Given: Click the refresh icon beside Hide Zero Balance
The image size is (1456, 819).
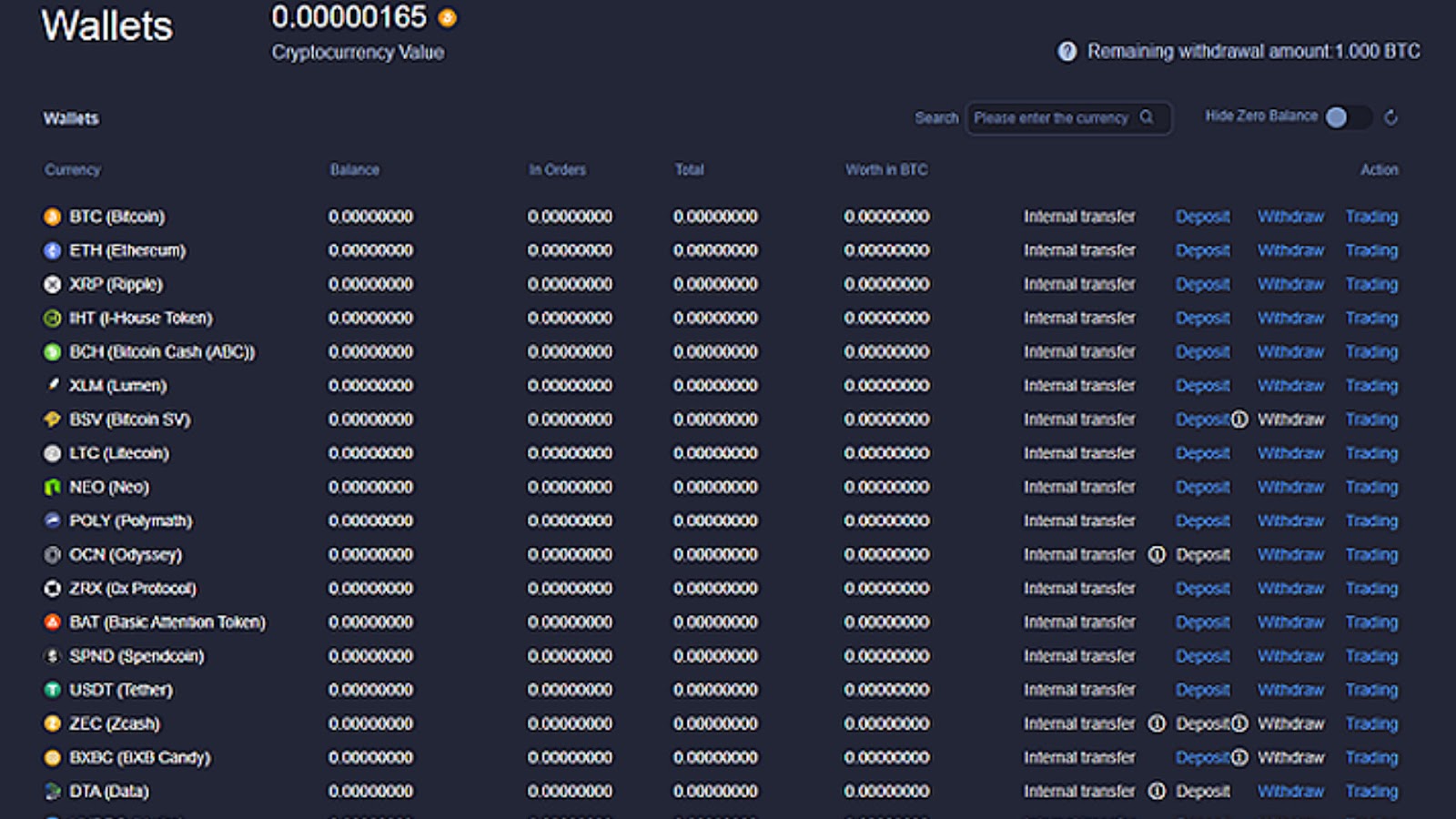Looking at the screenshot, I should click(1390, 117).
